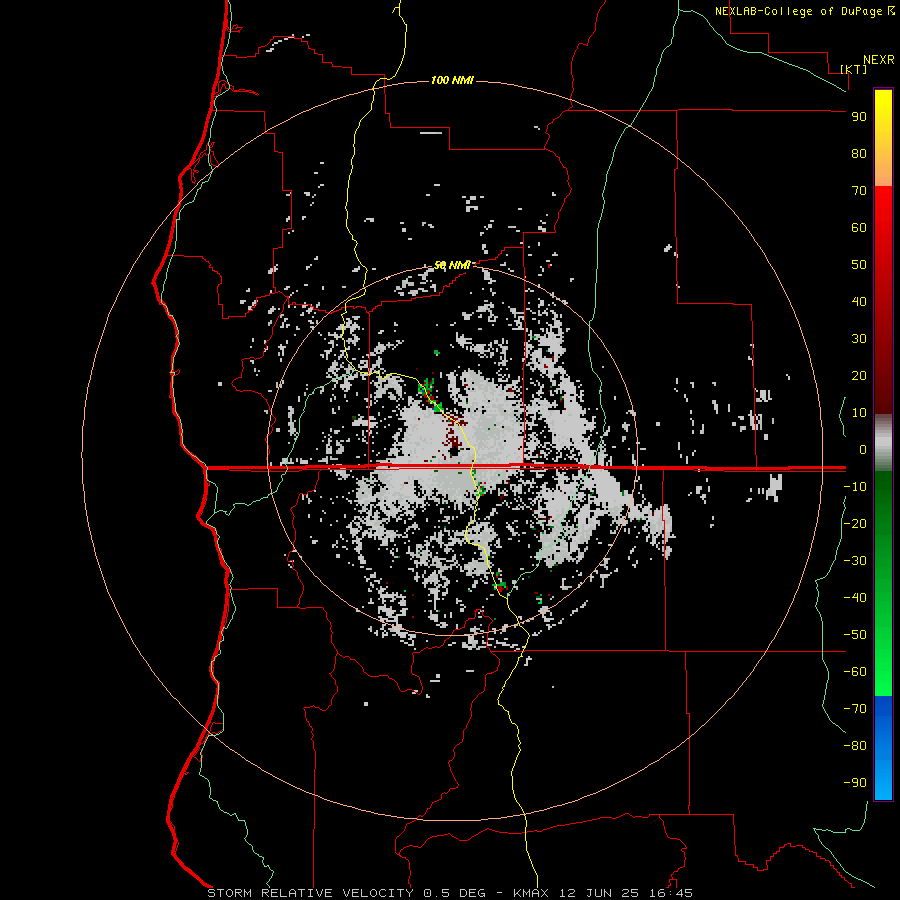Click the -30 value on velocity scale
This screenshot has height=900, width=900.
coord(855,561)
